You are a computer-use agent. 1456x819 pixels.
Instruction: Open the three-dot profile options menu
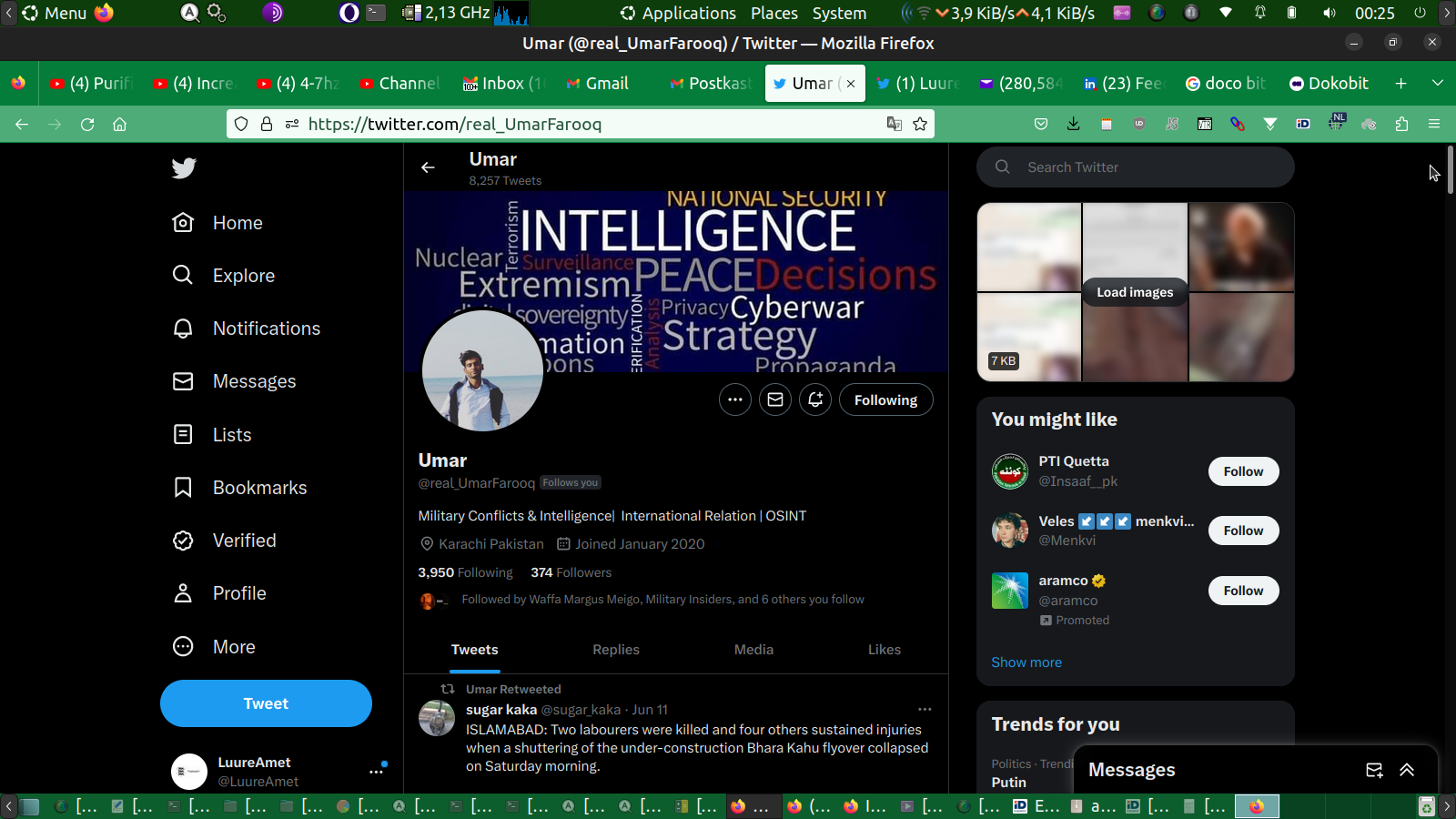734,399
